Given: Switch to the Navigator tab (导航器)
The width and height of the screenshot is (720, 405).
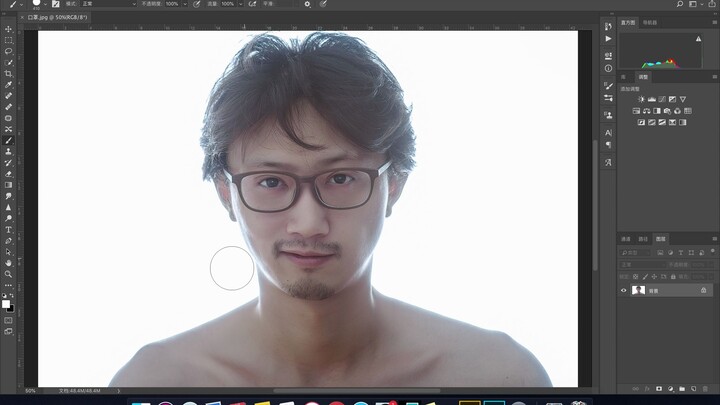Looking at the screenshot, I should point(650,21).
